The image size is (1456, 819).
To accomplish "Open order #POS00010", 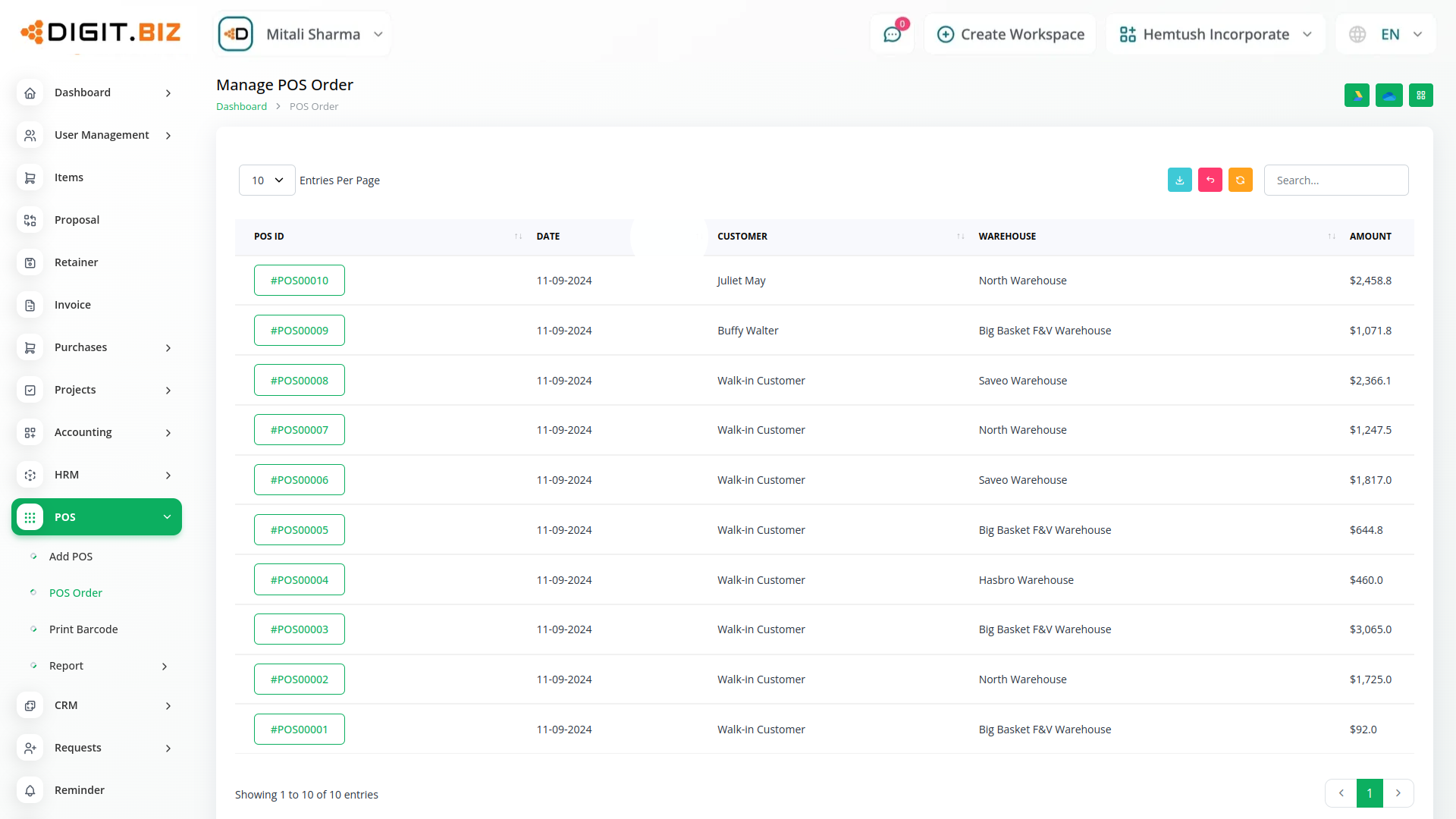I will pos(300,281).
